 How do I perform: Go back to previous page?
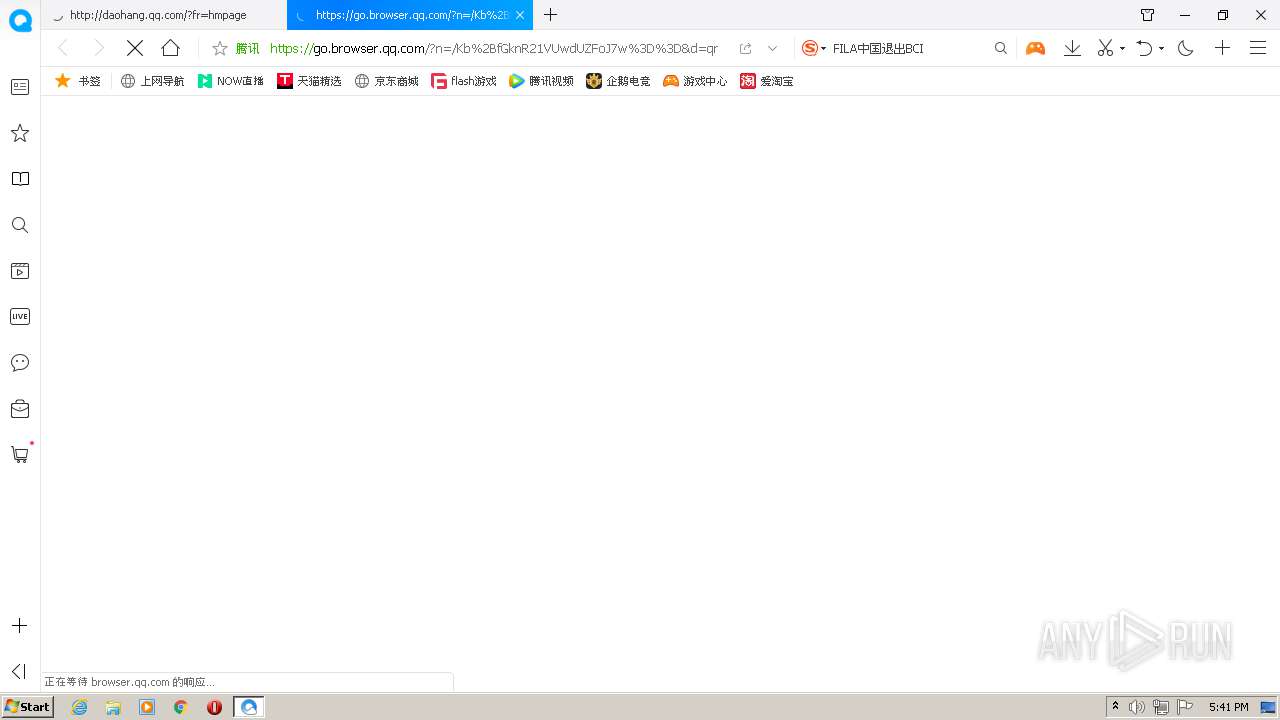(62, 48)
